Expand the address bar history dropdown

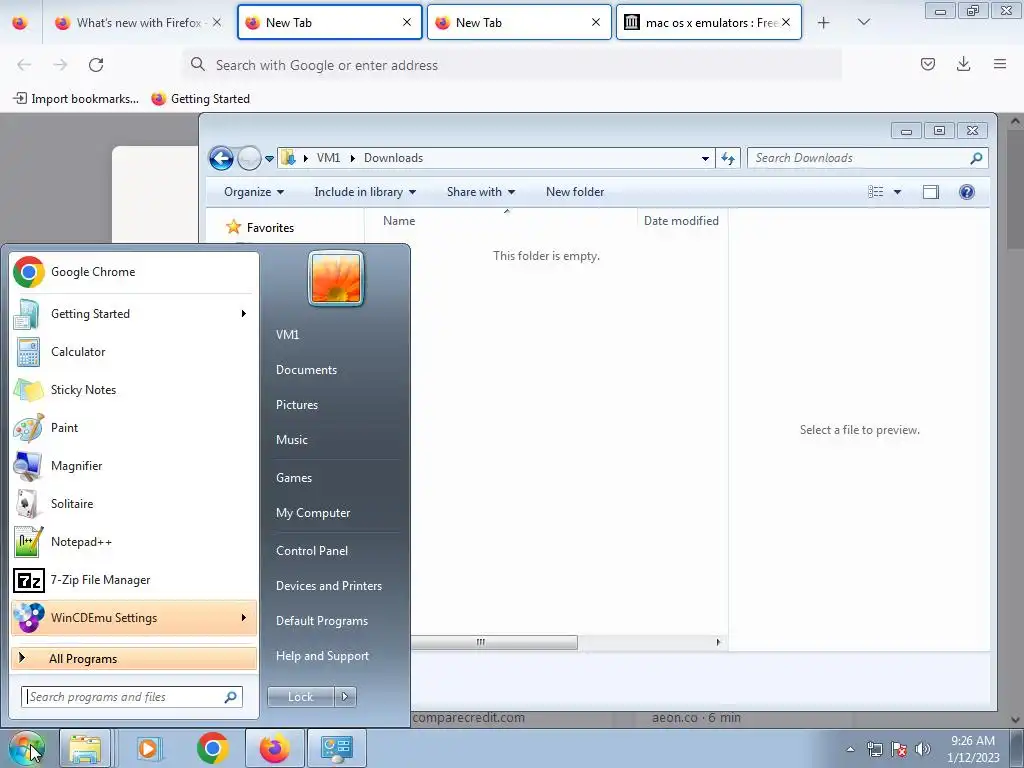(x=705, y=158)
